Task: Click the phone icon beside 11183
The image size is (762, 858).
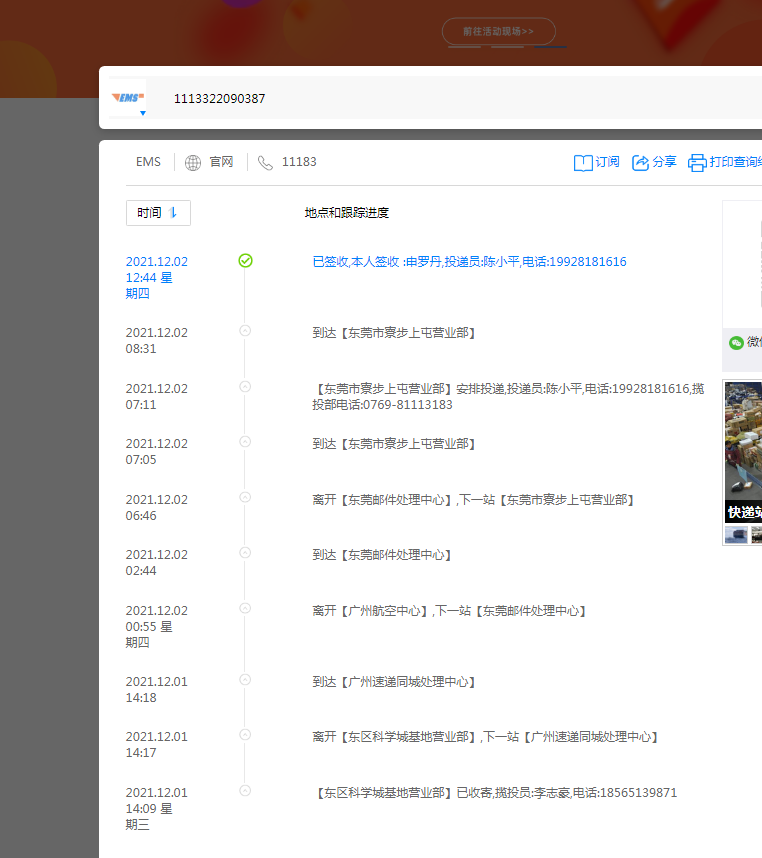Action: coord(265,162)
